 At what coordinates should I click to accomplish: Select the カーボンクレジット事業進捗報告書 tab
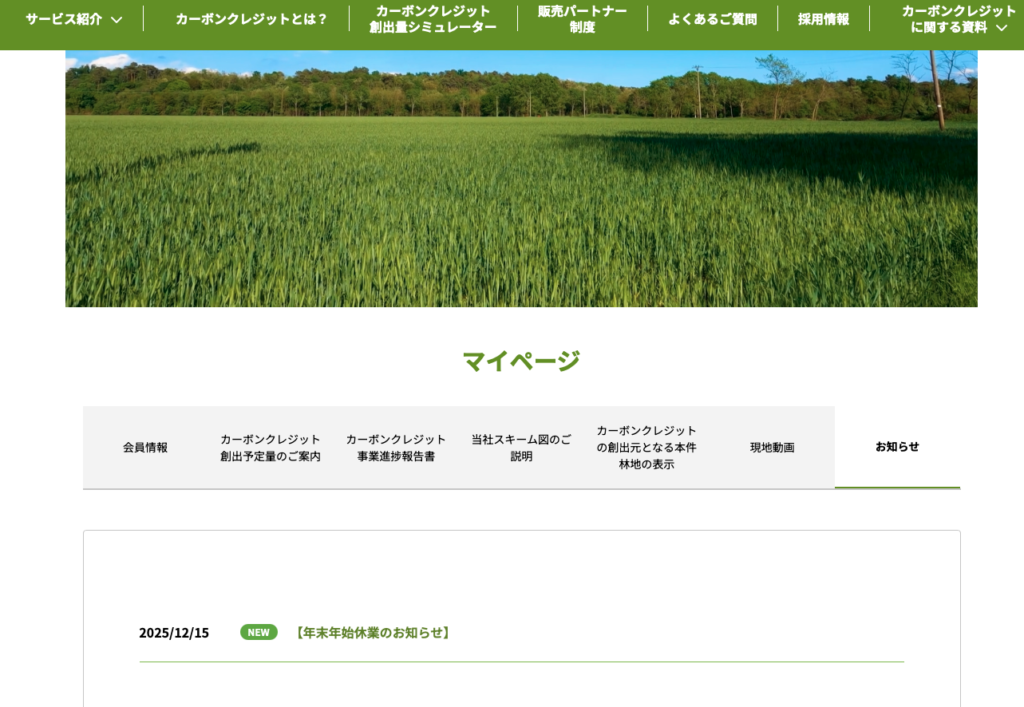396,448
